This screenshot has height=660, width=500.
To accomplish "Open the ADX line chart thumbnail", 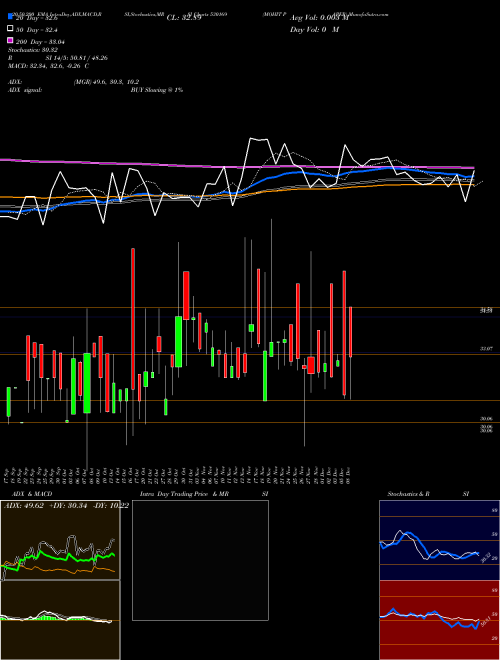I will click(60, 540).
